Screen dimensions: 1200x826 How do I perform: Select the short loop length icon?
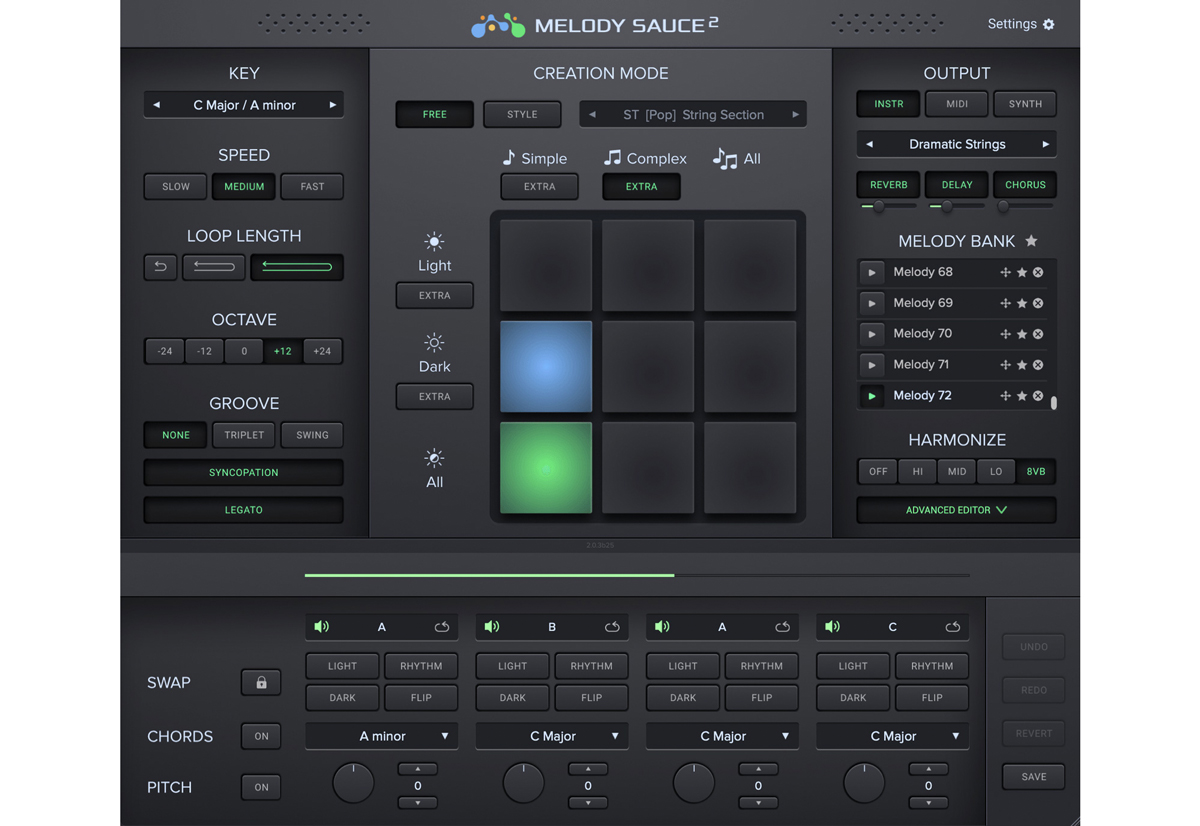pos(214,267)
